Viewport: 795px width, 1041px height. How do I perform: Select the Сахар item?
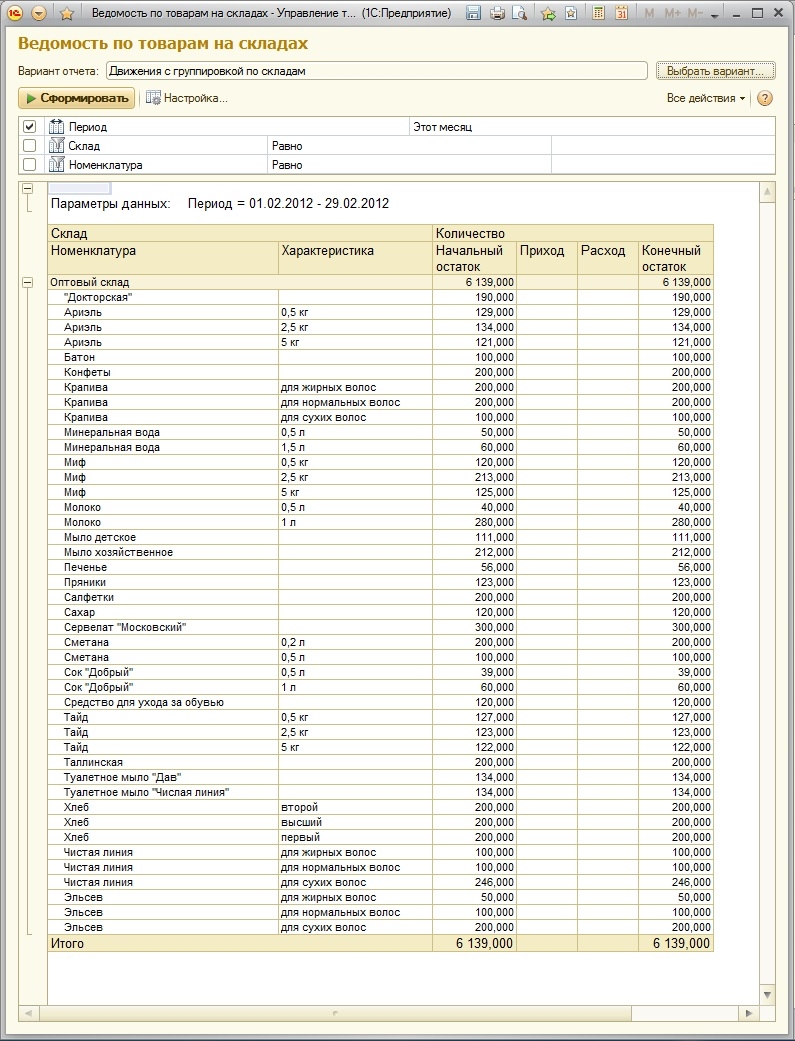(x=79, y=612)
